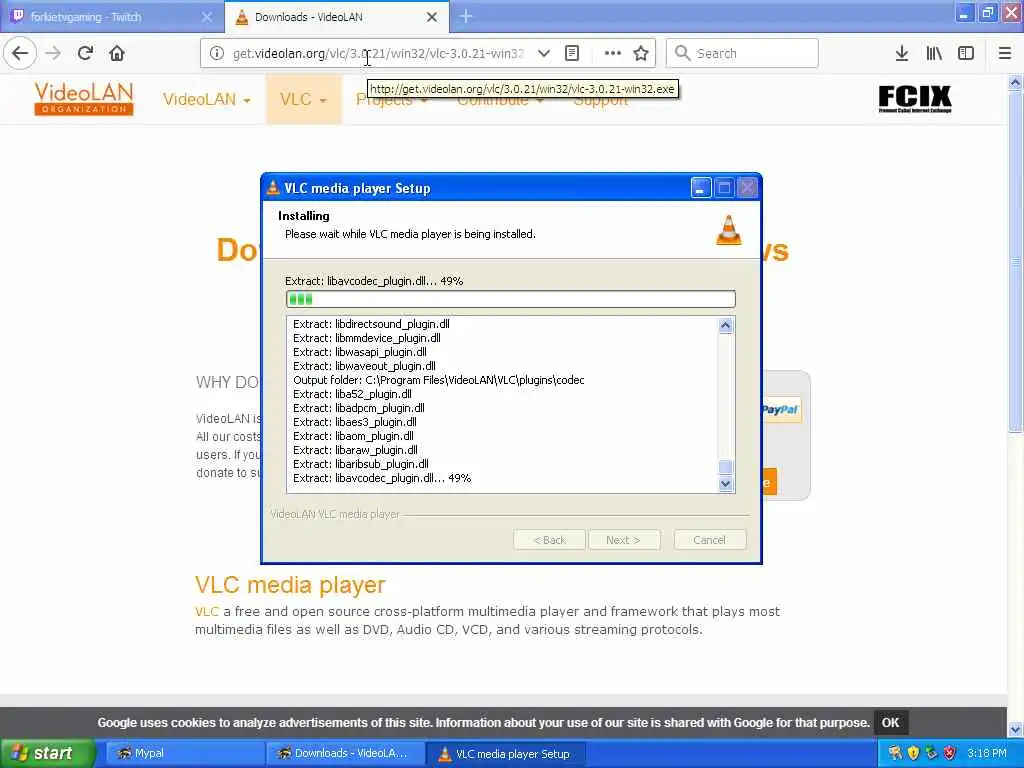The width and height of the screenshot is (1024, 768).
Task: Toggle reader view icon
Action: coord(572,53)
